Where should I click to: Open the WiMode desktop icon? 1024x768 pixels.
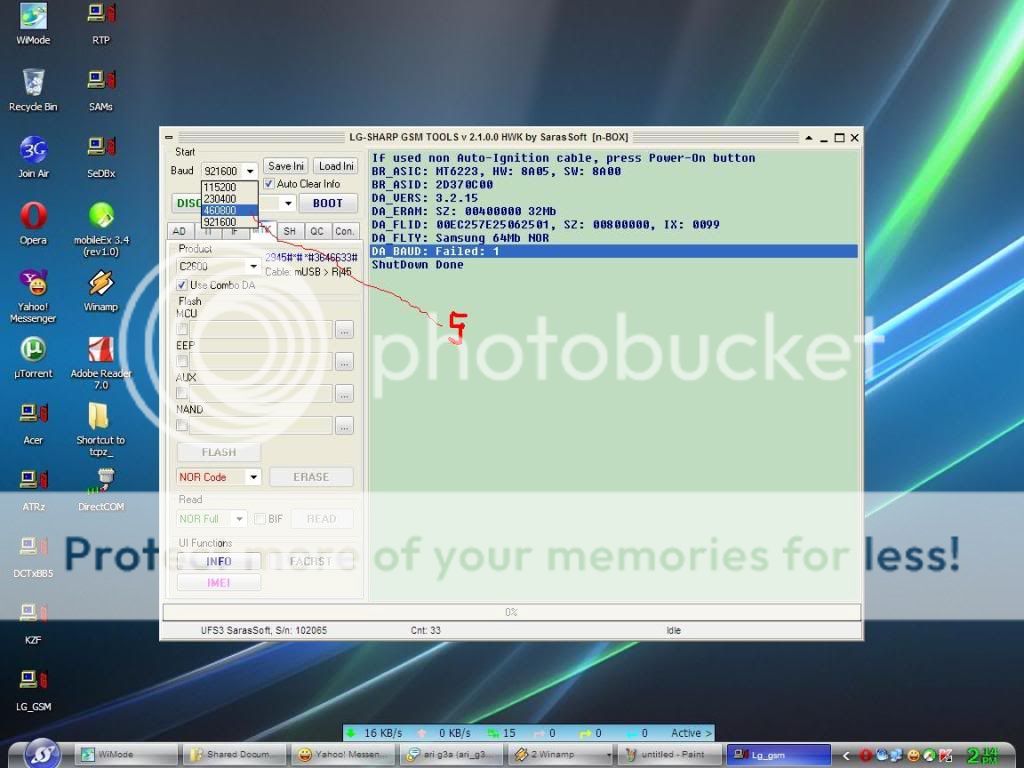pos(33,24)
